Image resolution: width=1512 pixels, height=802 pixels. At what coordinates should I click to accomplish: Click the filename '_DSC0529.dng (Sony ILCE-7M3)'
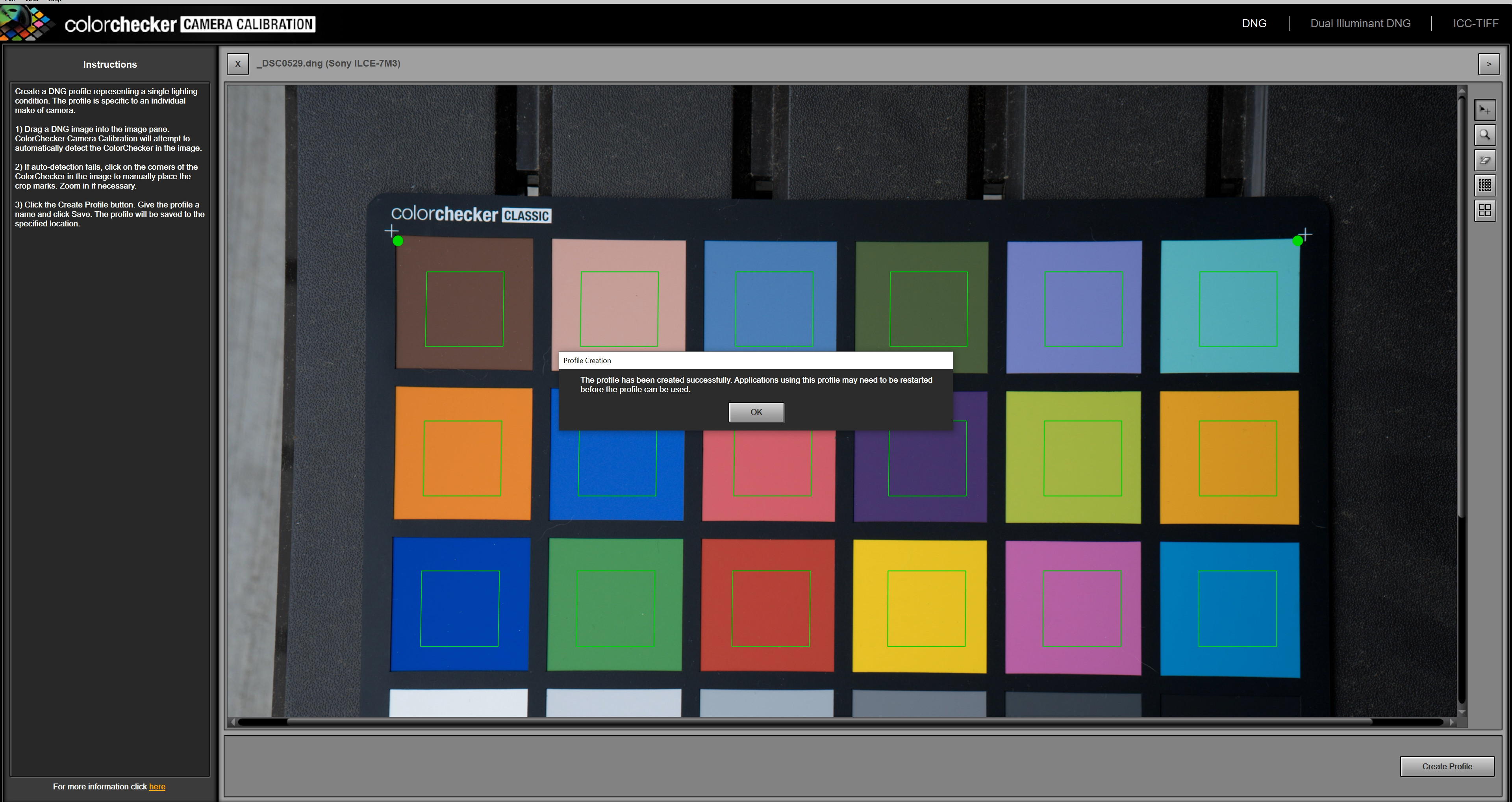point(328,63)
